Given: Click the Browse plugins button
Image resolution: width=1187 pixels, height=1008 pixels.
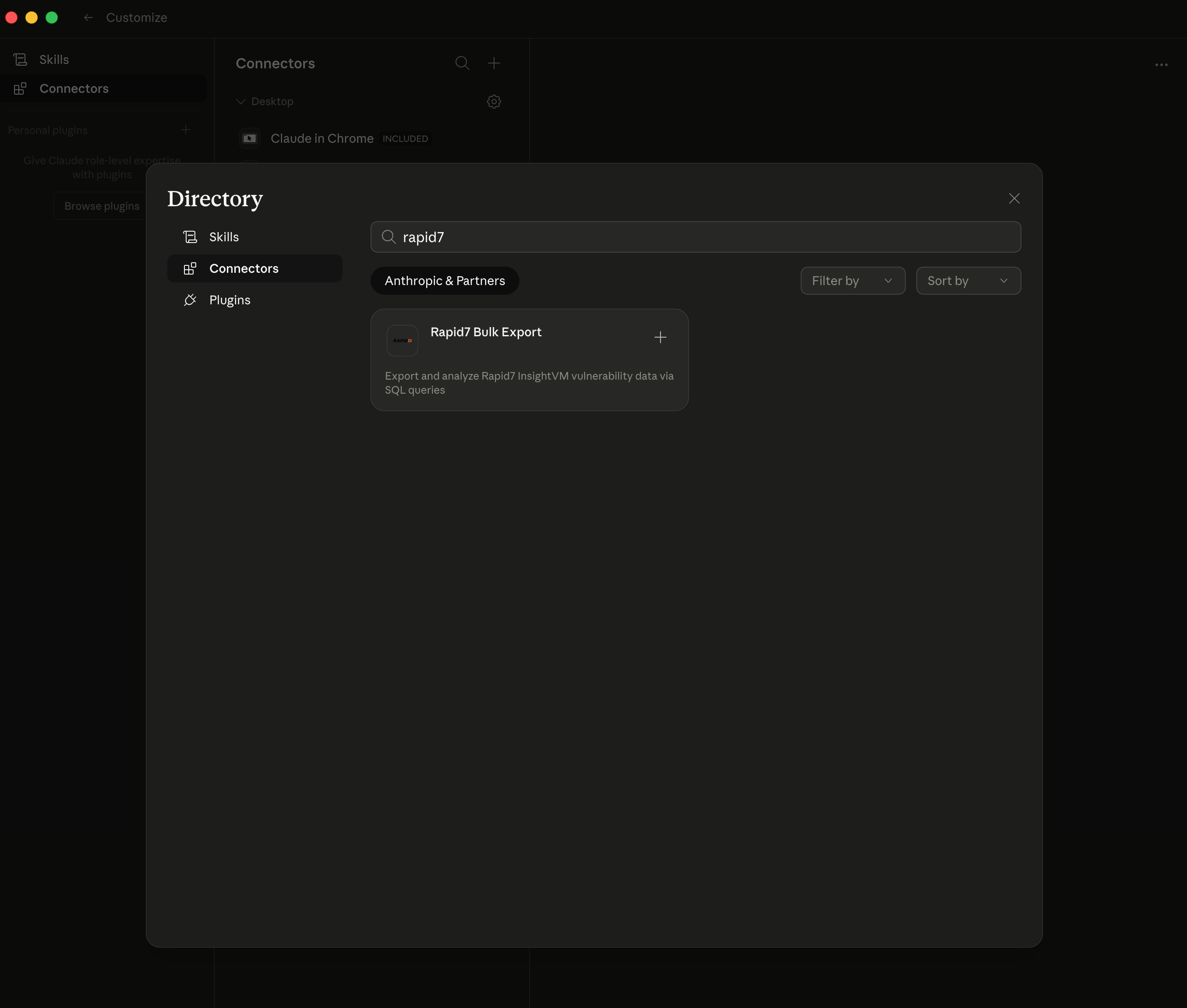Looking at the screenshot, I should coord(102,206).
